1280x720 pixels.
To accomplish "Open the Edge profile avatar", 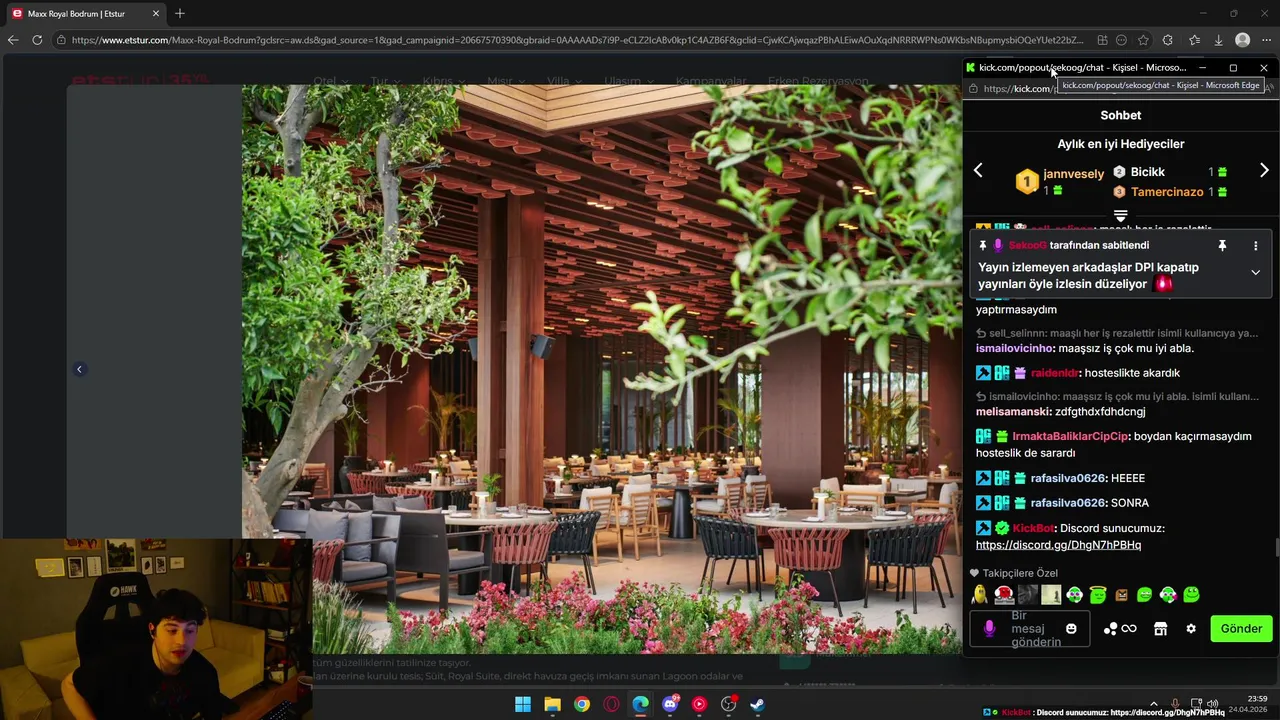I will click(1243, 40).
